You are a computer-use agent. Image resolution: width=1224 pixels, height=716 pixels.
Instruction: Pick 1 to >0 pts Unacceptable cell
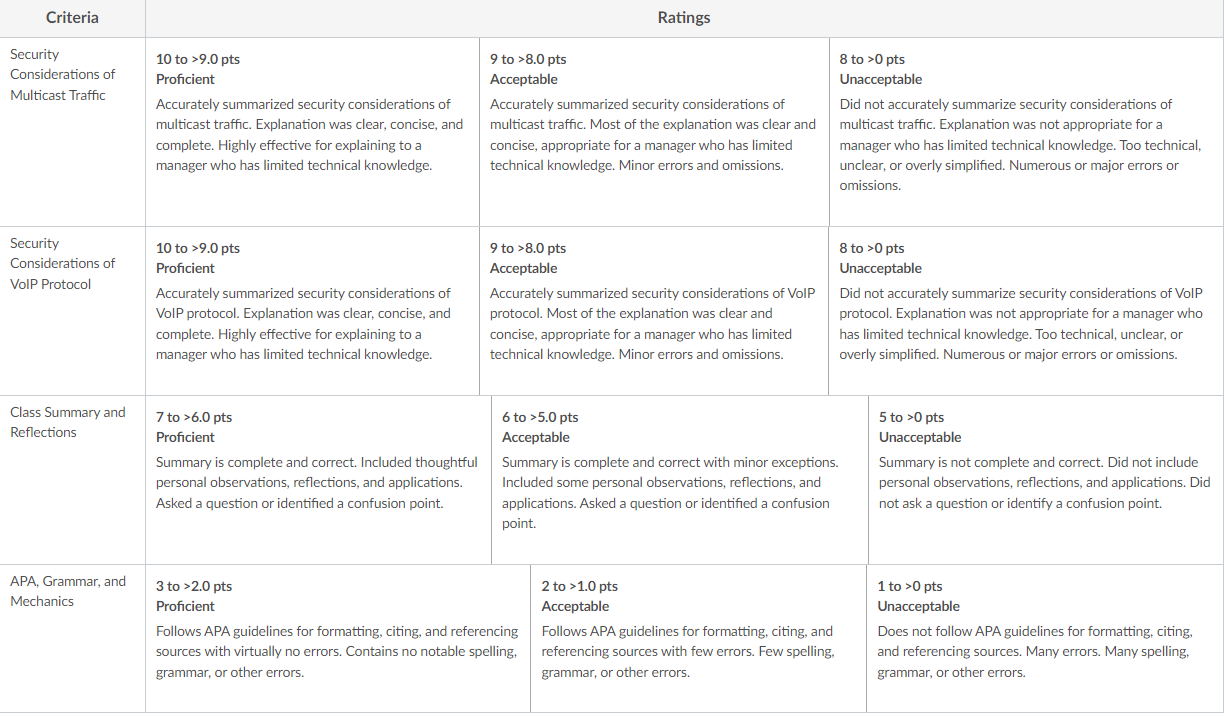tap(1045, 638)
